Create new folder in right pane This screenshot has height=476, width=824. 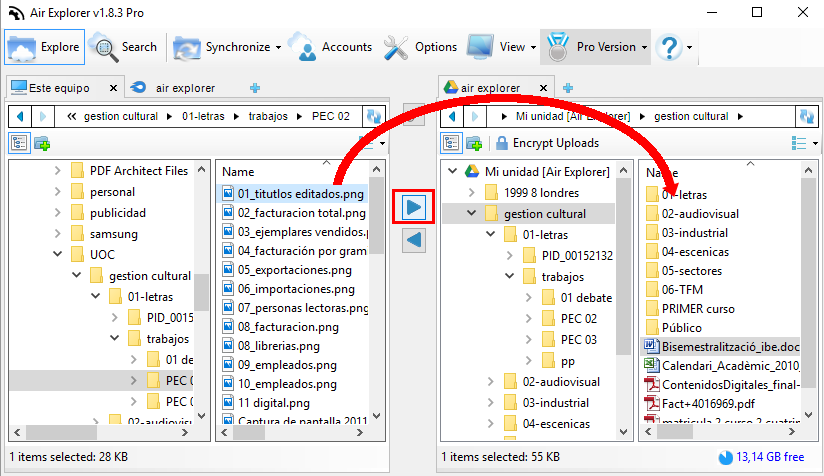[x=474, y=143]
